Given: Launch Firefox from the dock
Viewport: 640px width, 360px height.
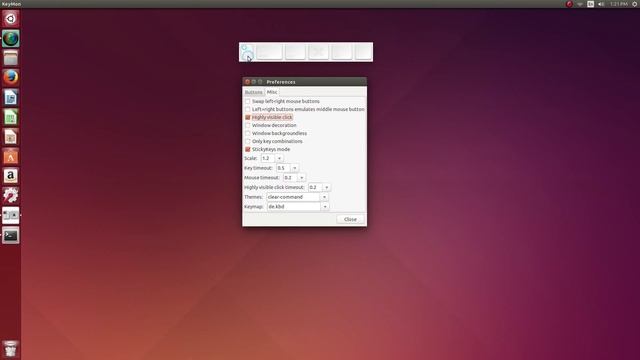Looking at the screenshot, I should pyautogui.click(x=11, y=78).
